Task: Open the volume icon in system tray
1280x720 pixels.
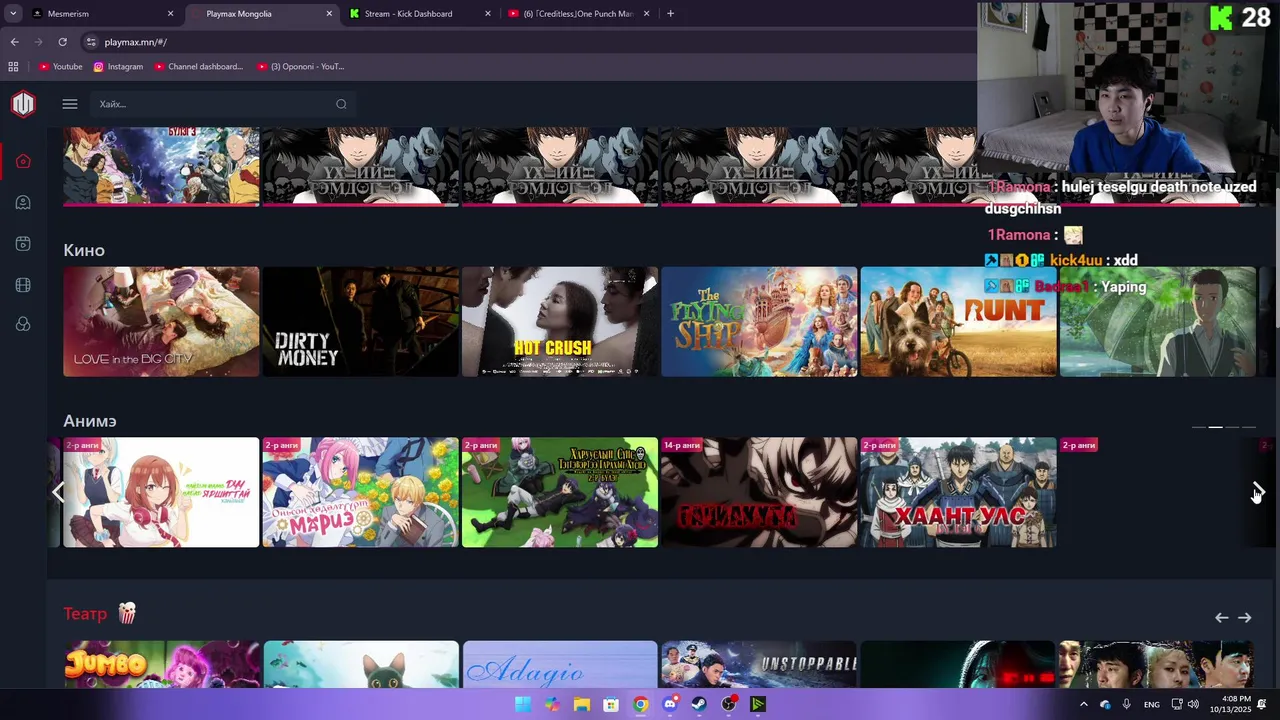Action: tap(1193, 704)
